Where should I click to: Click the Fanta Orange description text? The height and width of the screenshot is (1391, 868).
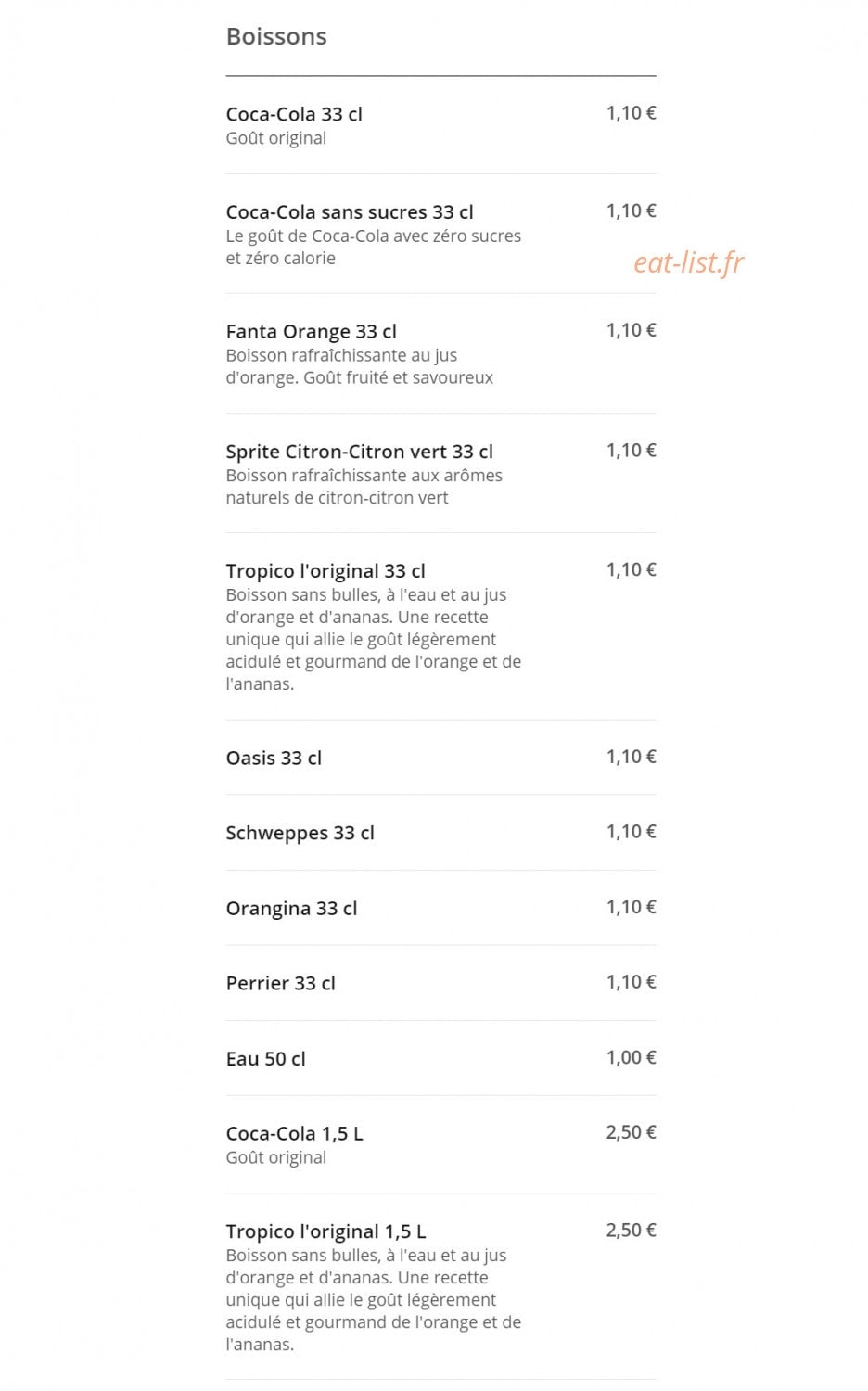[360, 367]
